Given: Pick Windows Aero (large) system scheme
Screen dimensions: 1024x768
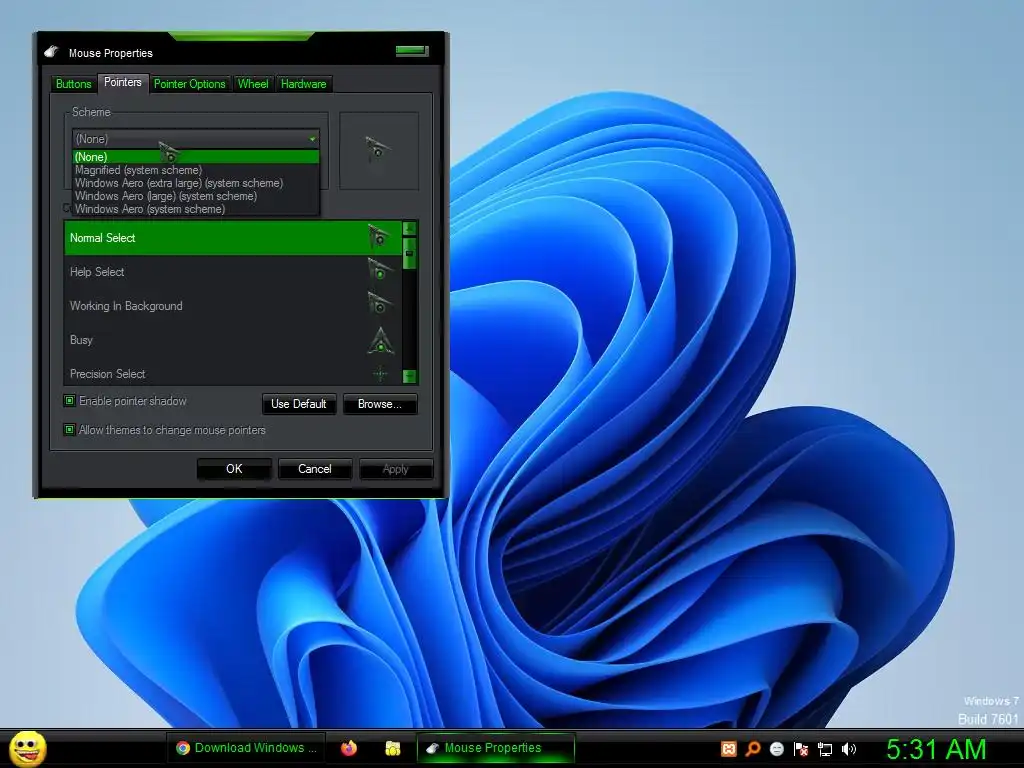Looking at the screenshot, I should [195, 196].
